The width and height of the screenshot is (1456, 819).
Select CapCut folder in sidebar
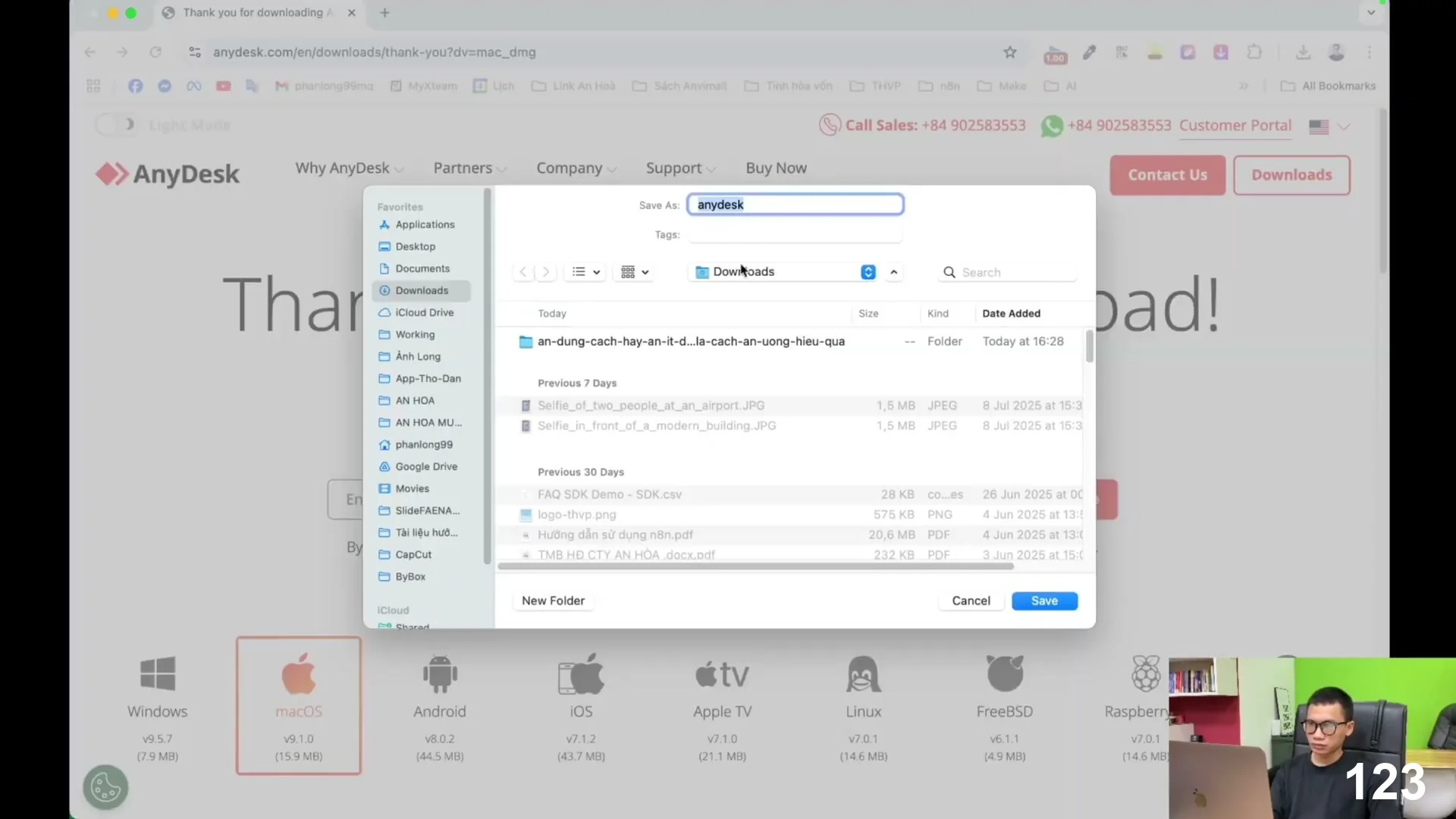(x=422, y=554)
